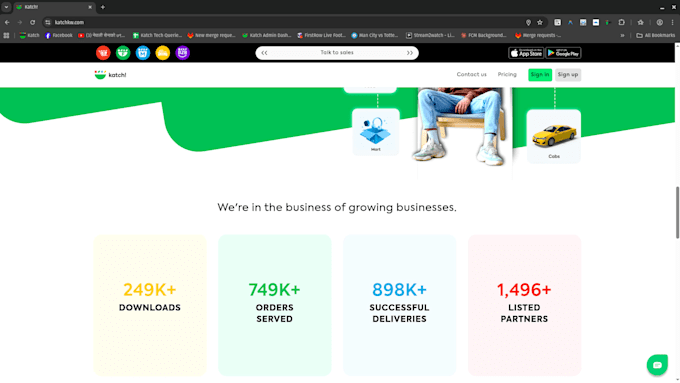Click the Katch logo in the header
The height and width of the screenshot is (383, 680).
pyautogui.click(x=111, y=75)
